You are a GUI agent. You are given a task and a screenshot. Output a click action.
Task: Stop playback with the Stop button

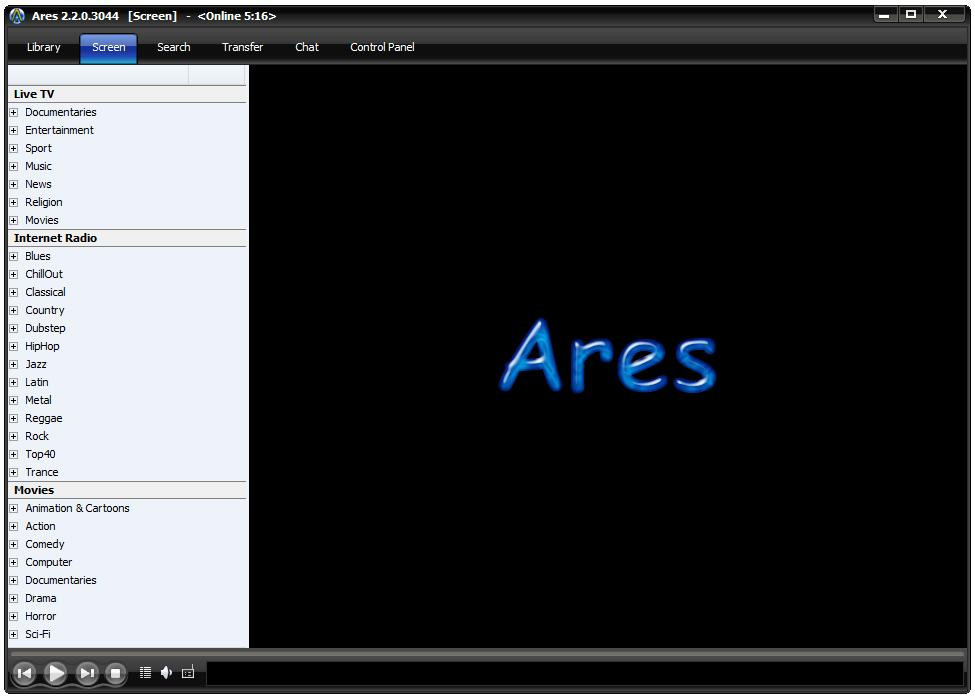pos(116,674)
